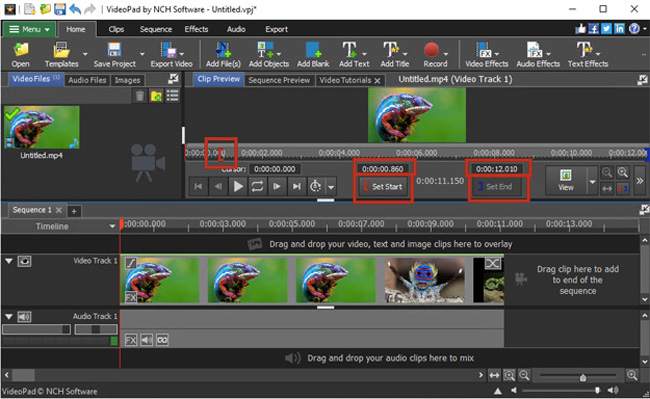Click the start time field 0:00:00.860
Screen dimensions: 650x399
click(x=382, y=169)
